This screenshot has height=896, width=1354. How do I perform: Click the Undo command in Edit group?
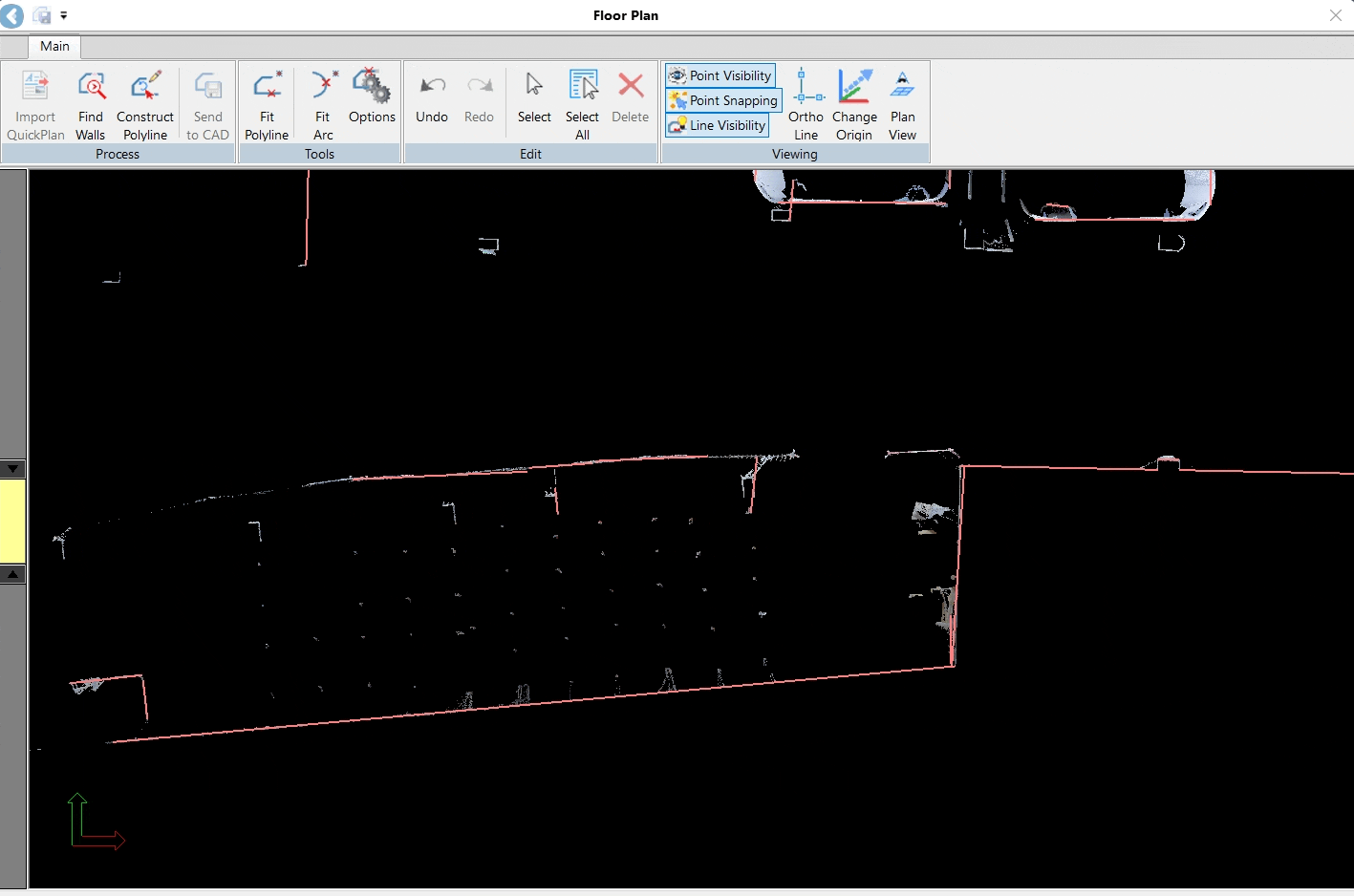431,100
